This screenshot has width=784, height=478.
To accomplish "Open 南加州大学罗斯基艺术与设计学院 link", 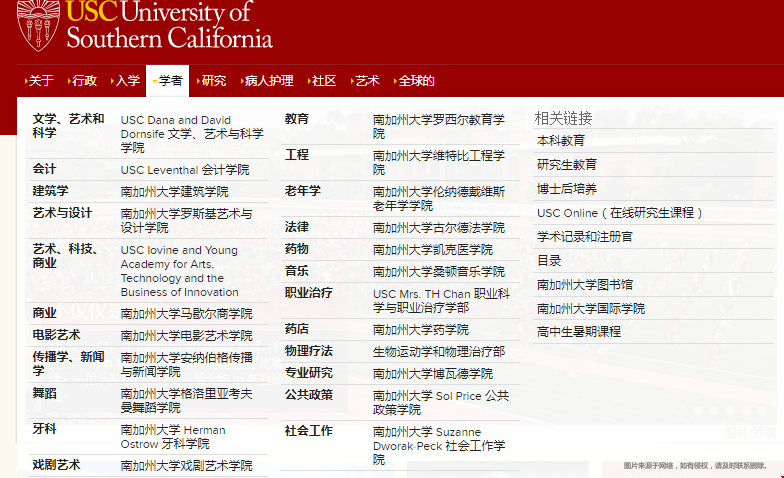I will click(186, 220).
